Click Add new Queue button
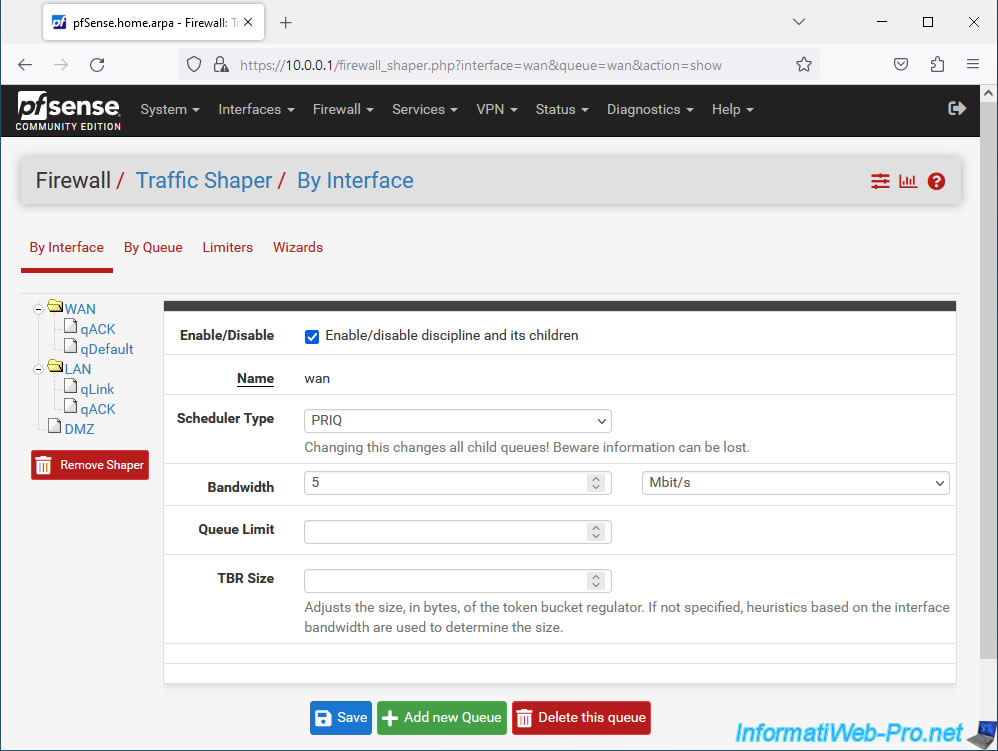Screen dimensions: 998x751 442,718
